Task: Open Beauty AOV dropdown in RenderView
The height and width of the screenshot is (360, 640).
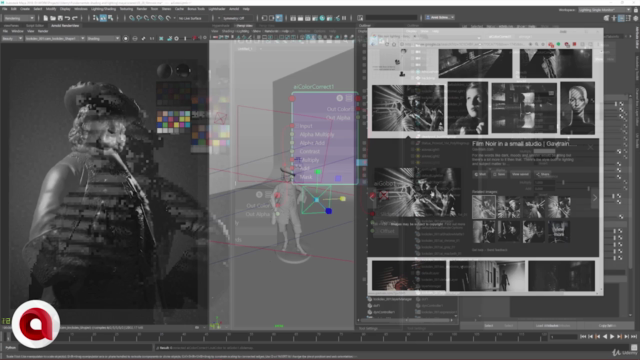Action: point(12,38)
